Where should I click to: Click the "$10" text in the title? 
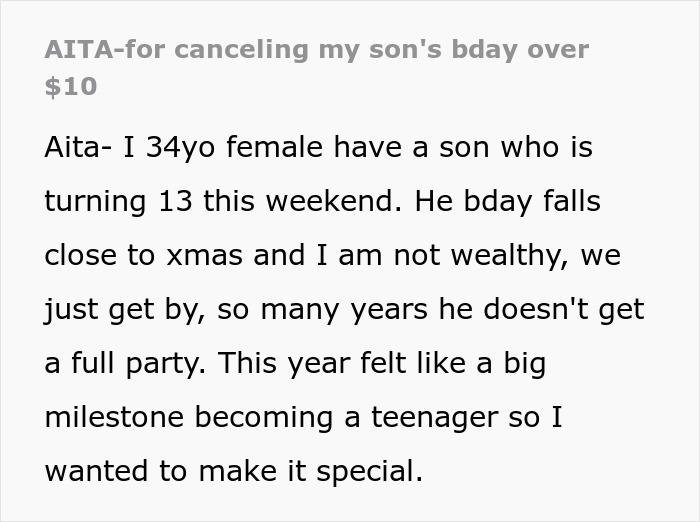pyautogui.click(x=71, y=87)
